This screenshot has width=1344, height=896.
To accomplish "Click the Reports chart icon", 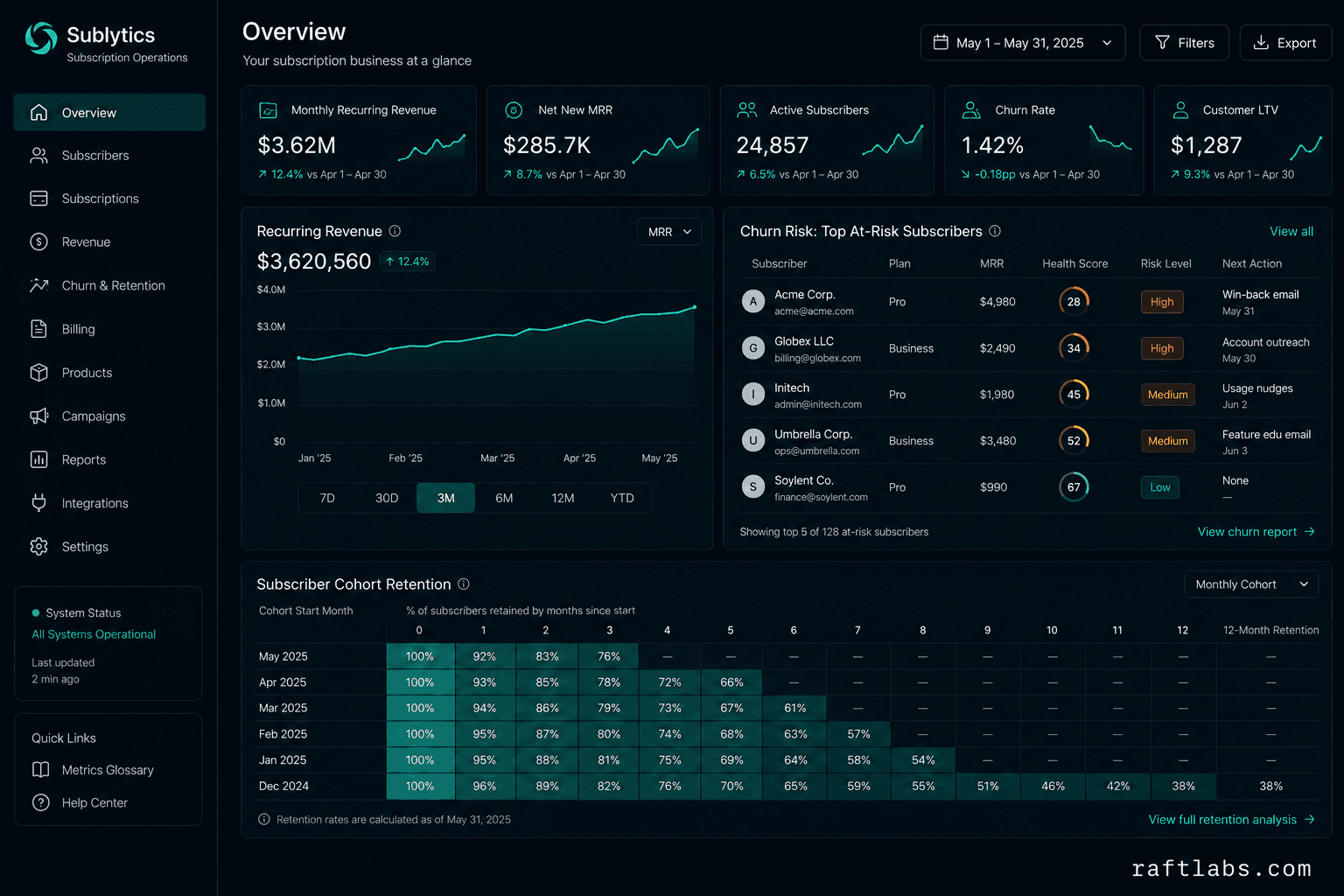I will (x=38, y=459).
